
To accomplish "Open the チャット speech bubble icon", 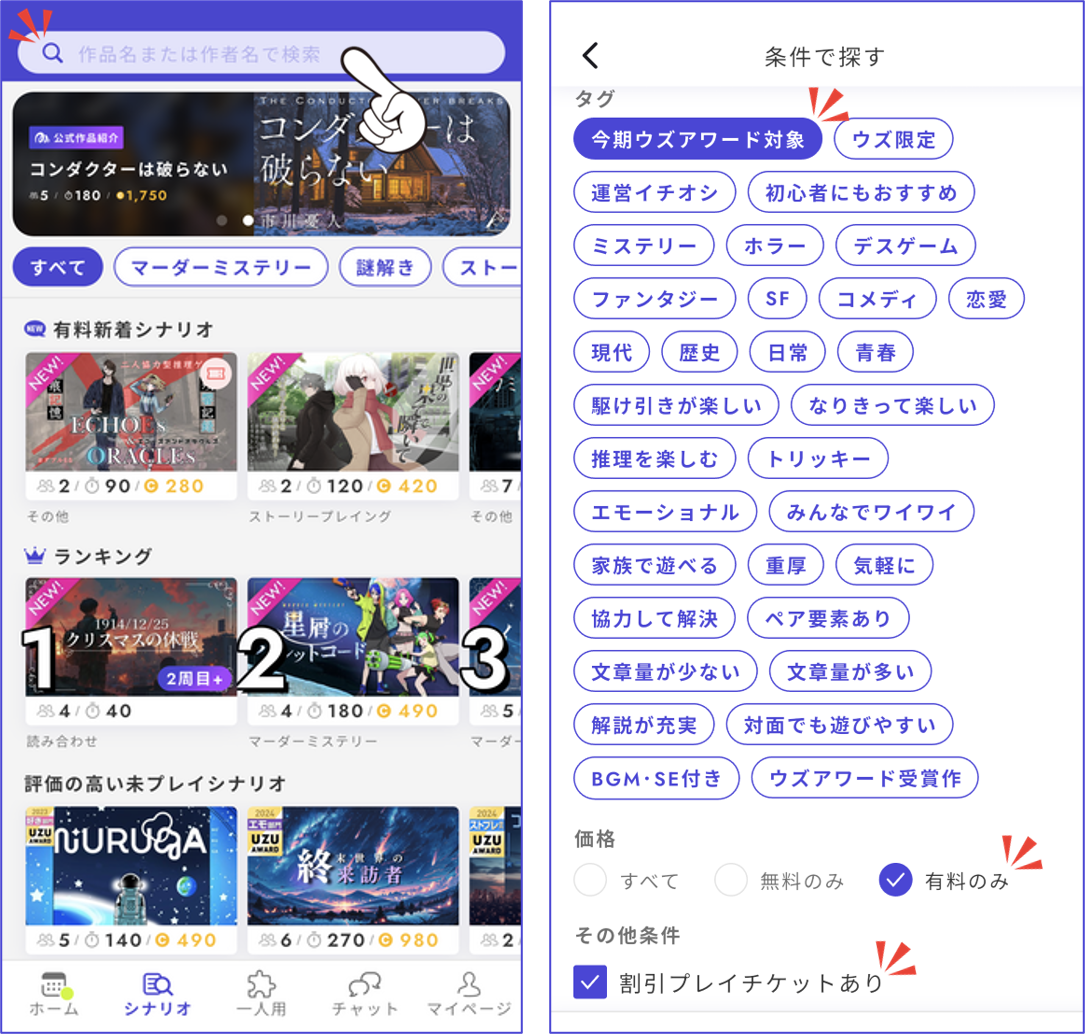I will [x=364, y=985].
